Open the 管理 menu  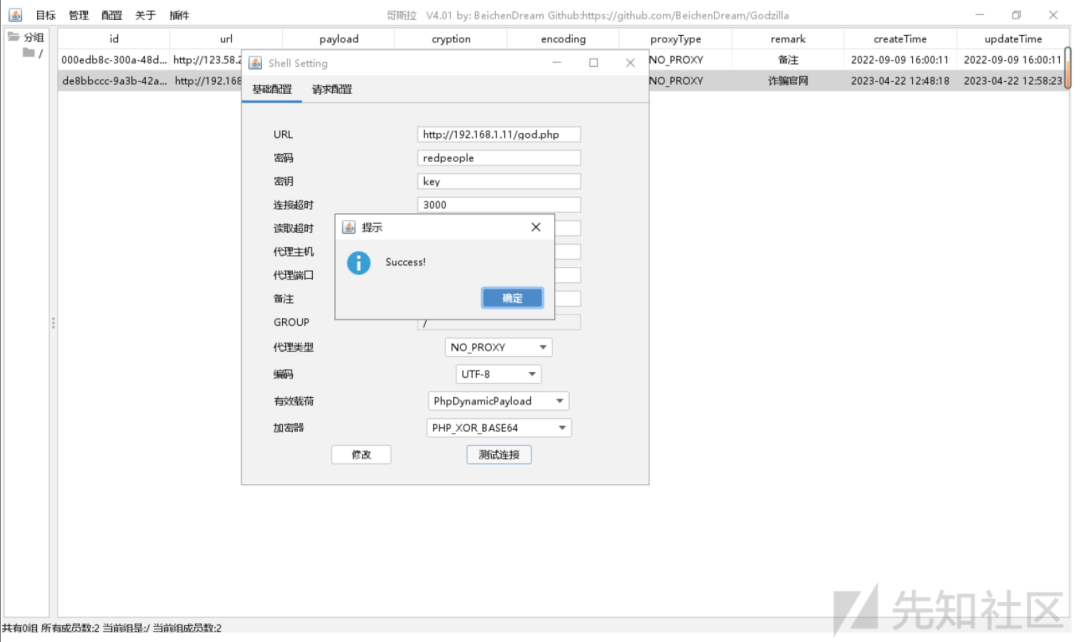pos(79,15)
